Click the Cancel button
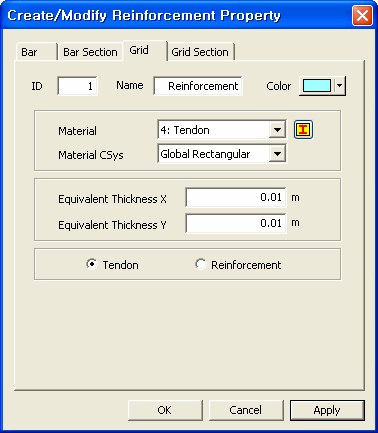The height and width of the screenshot is (433, 378). click(x=246, y=410)
